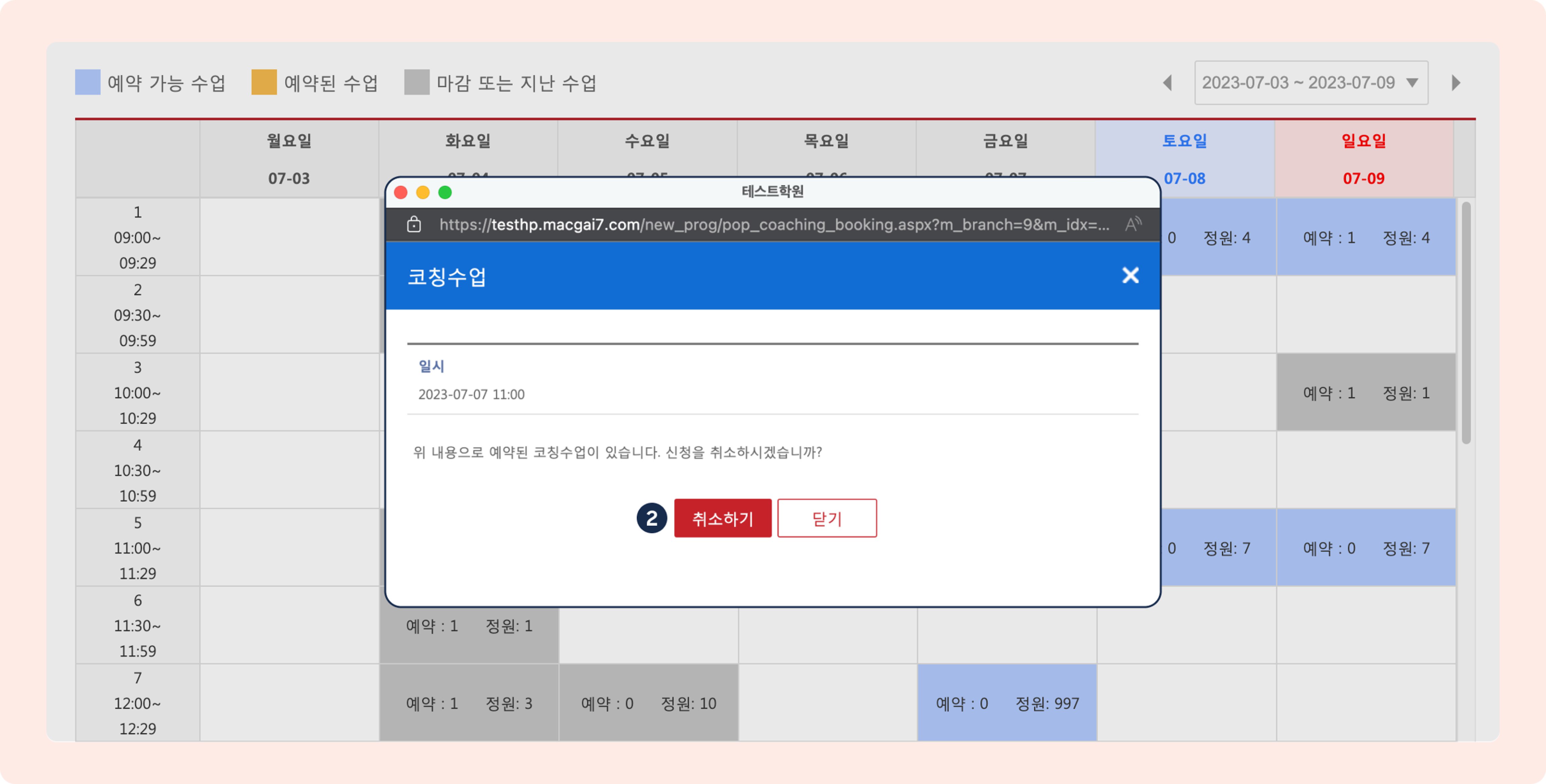This screenshot has height=784, width=1546.
Task: Click the blue 예약 가능 수업 legend swatch
Action: (88, 82)
